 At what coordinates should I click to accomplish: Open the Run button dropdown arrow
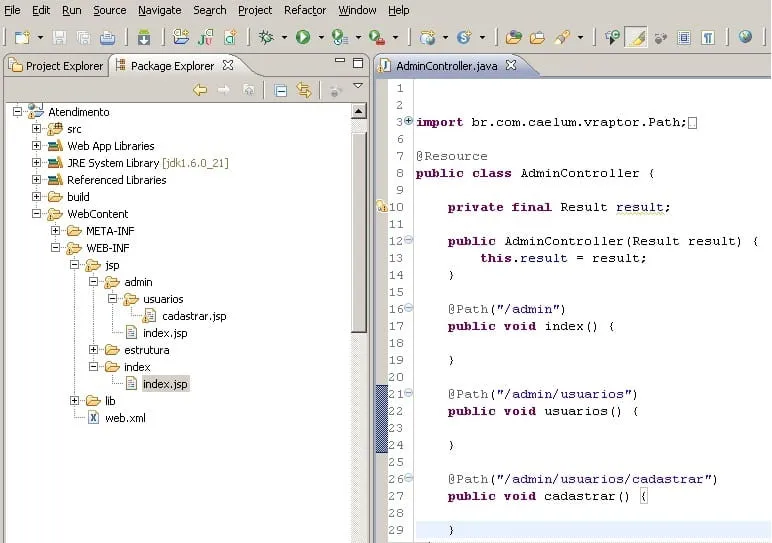pos(320,38)
